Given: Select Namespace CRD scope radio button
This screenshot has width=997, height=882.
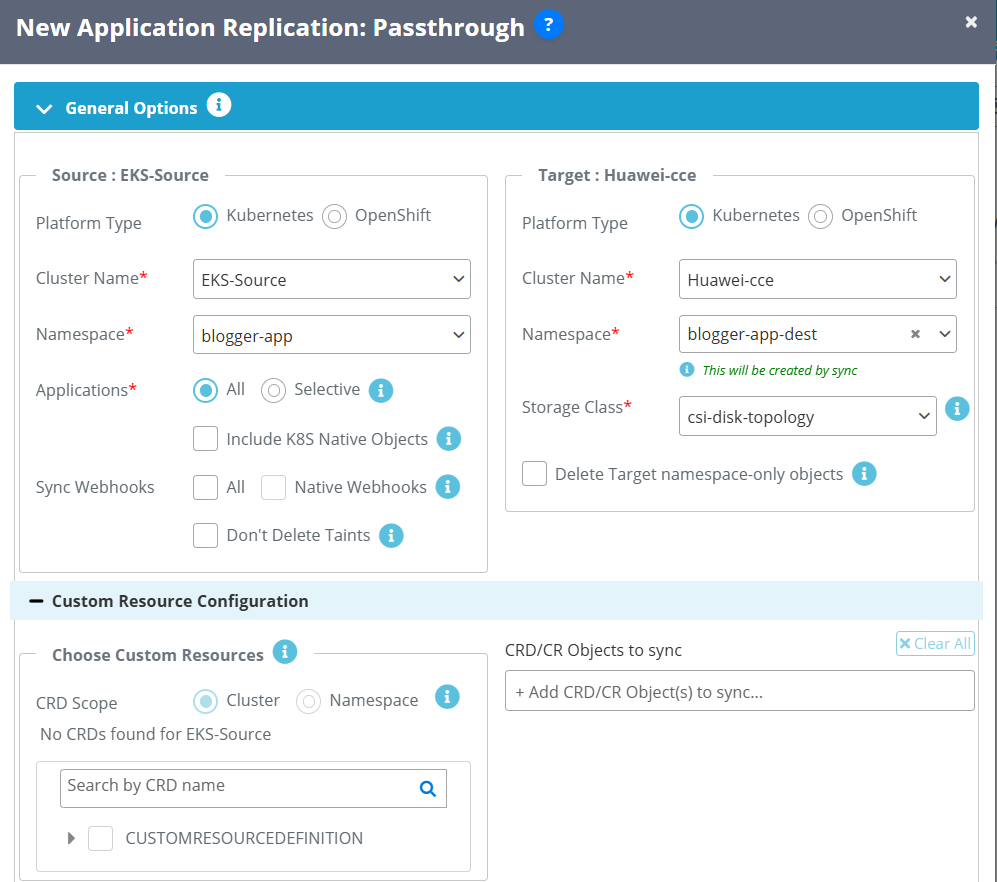Looking at the screenshot, I should 308,701.
